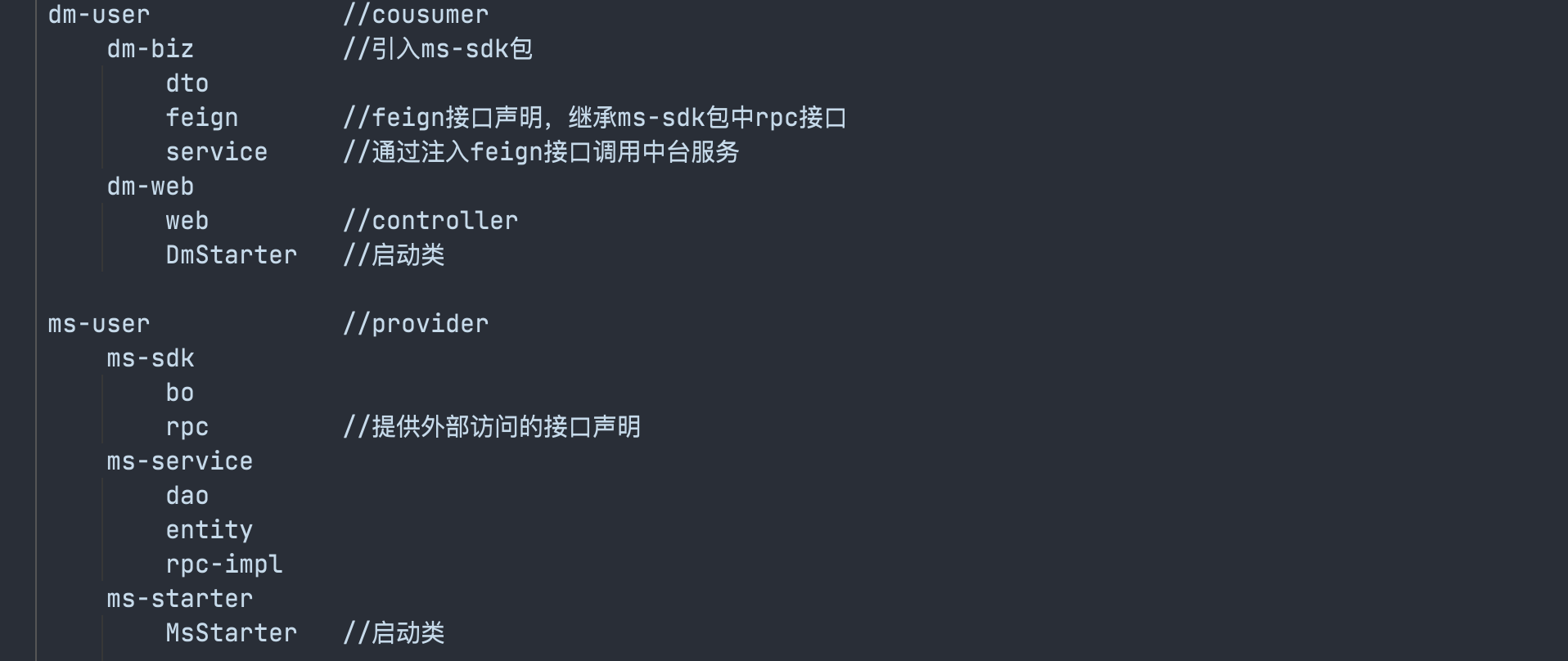Click the dm-user root line
This screenshot has height=661, width=1568.
pos(99,15)
